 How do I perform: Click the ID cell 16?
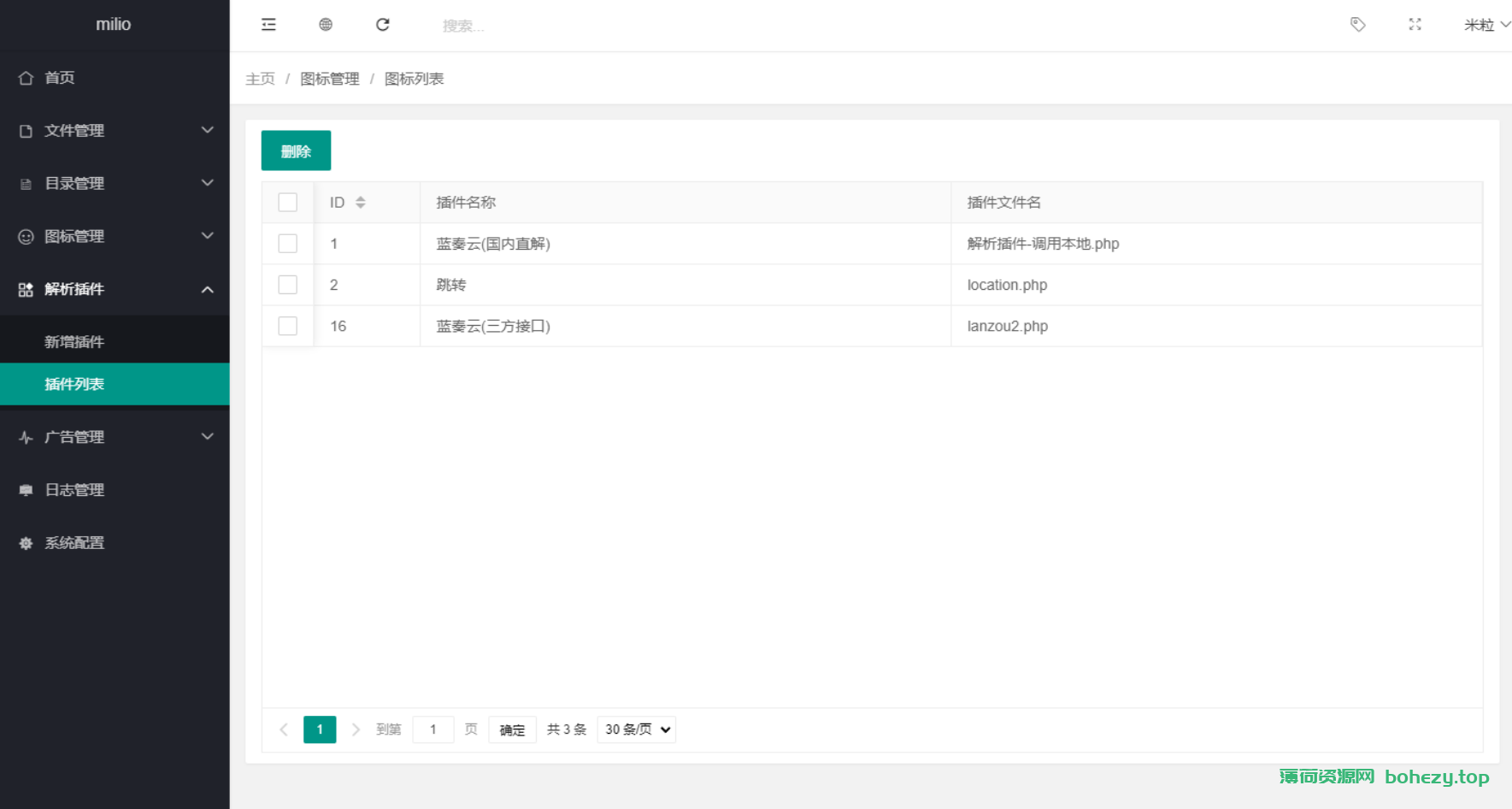[338, 326]
